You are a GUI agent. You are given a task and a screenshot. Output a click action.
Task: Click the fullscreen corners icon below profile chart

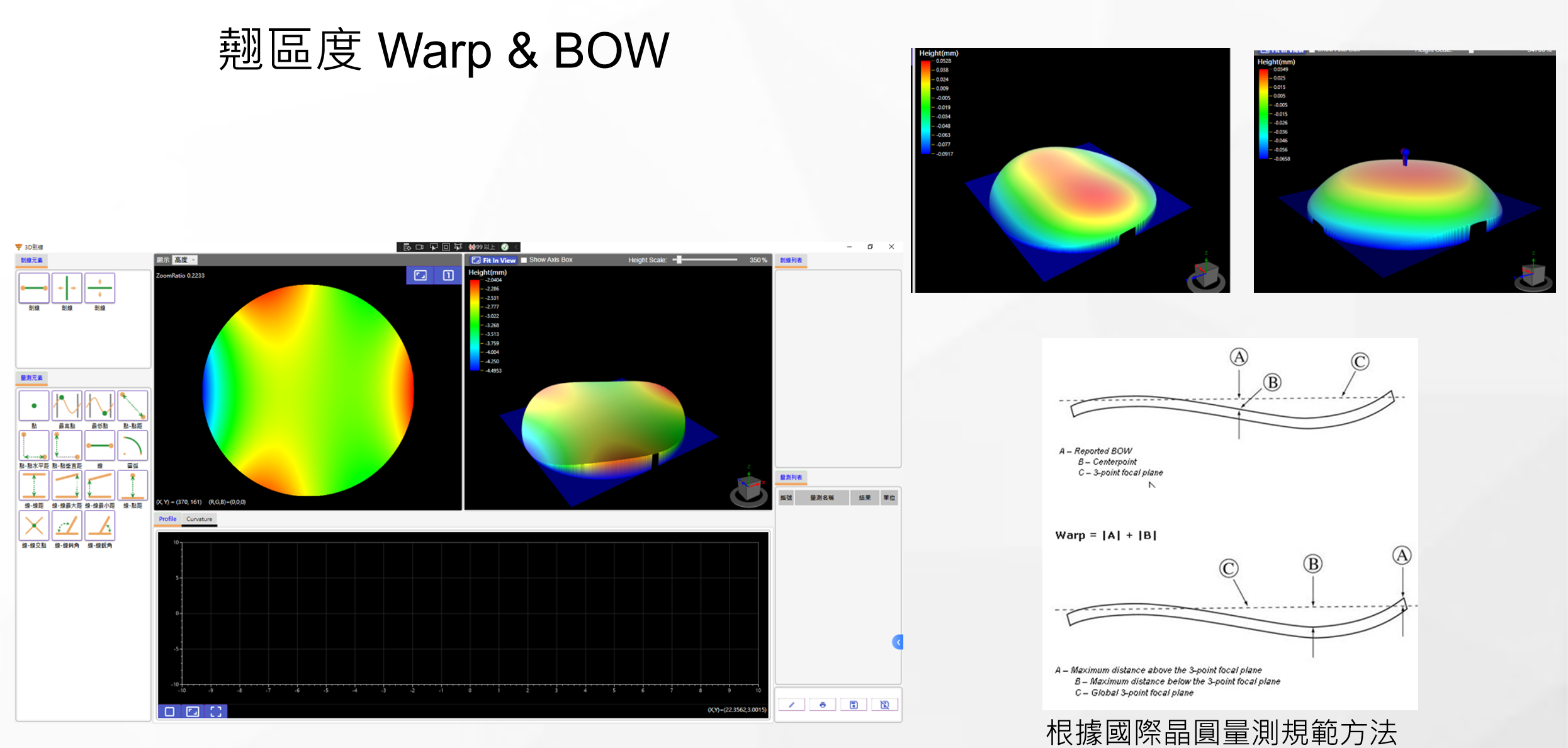(216, 711)
